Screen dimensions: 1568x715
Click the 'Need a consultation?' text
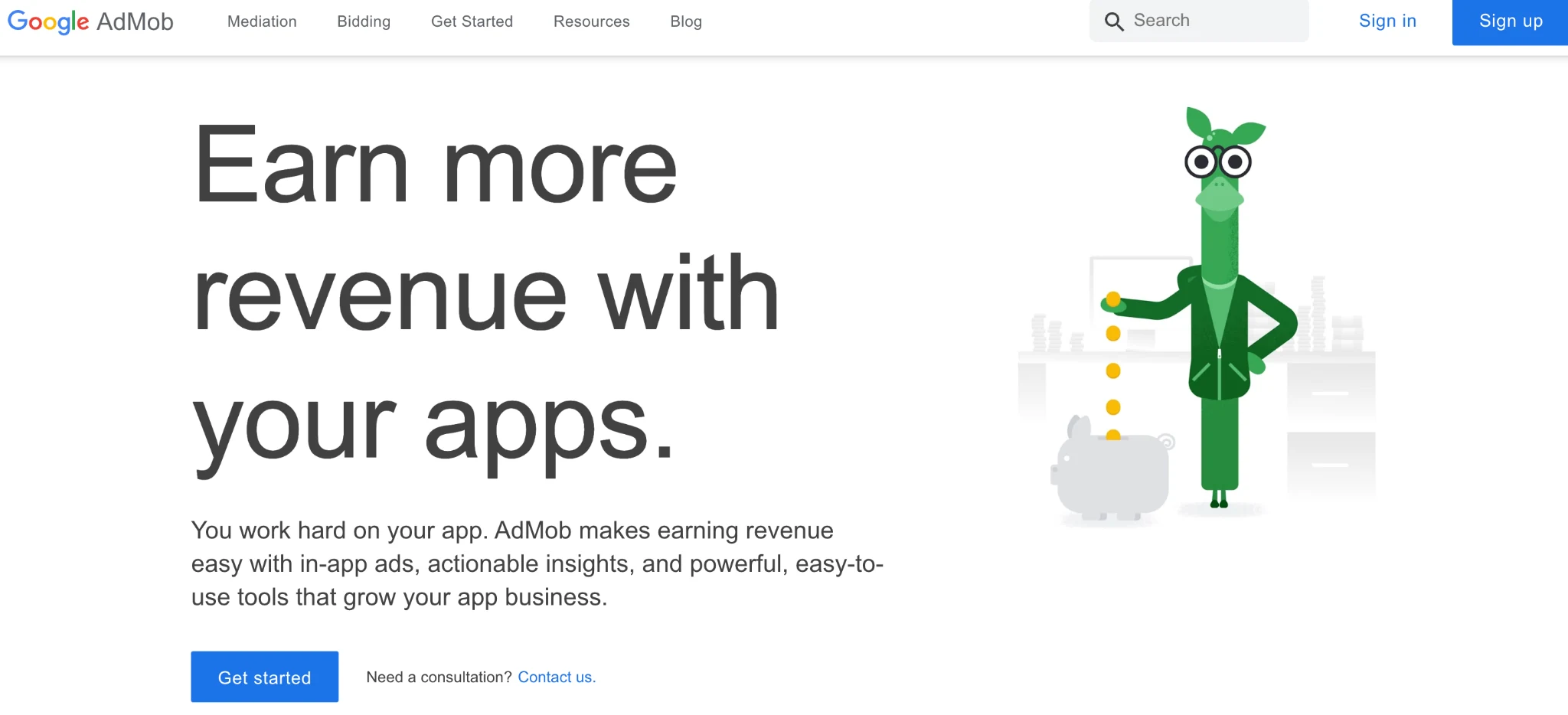point(439,677)
